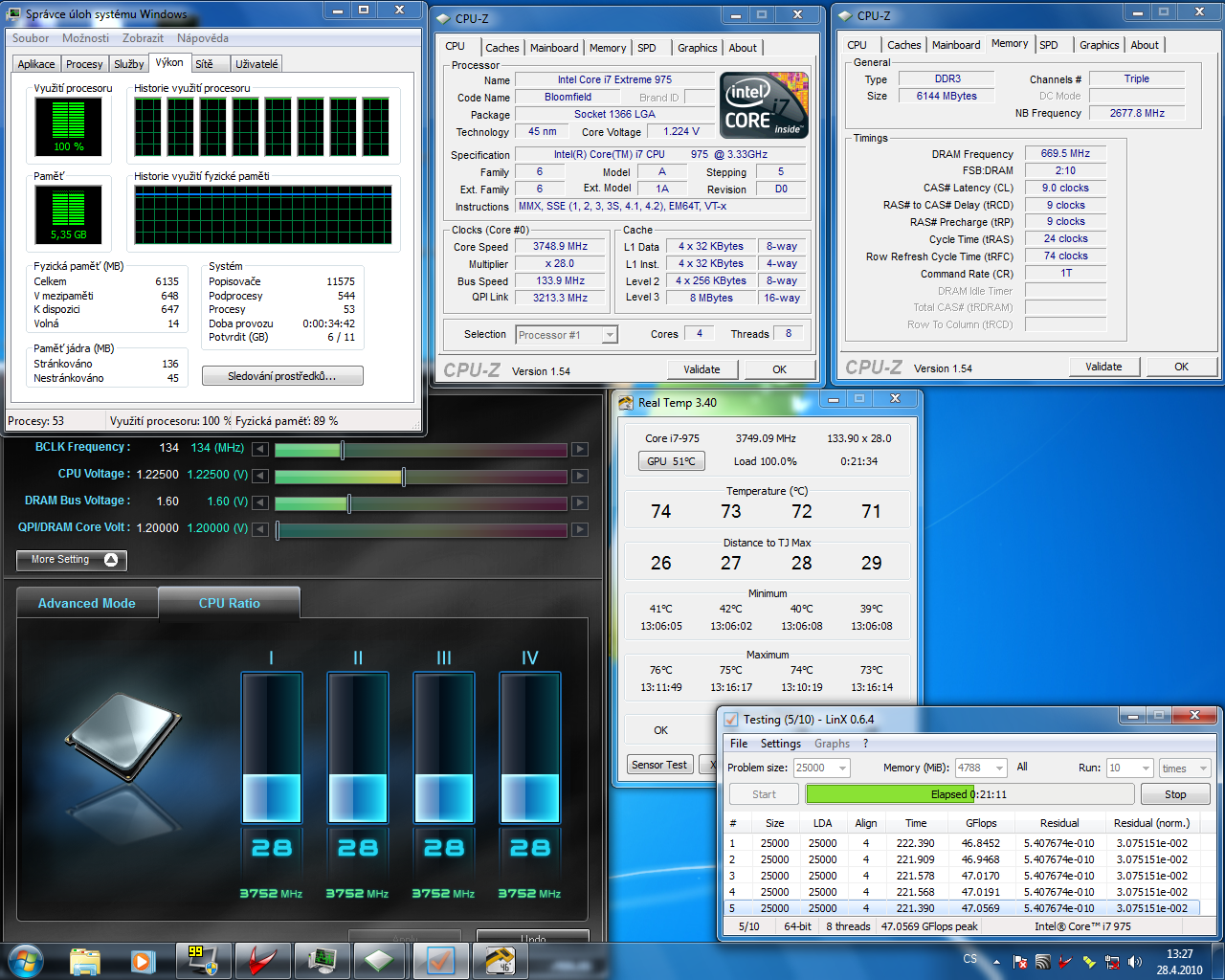
Task: Increase DRAM Bus Voltage with right arrow
Action: pos(580,502)
